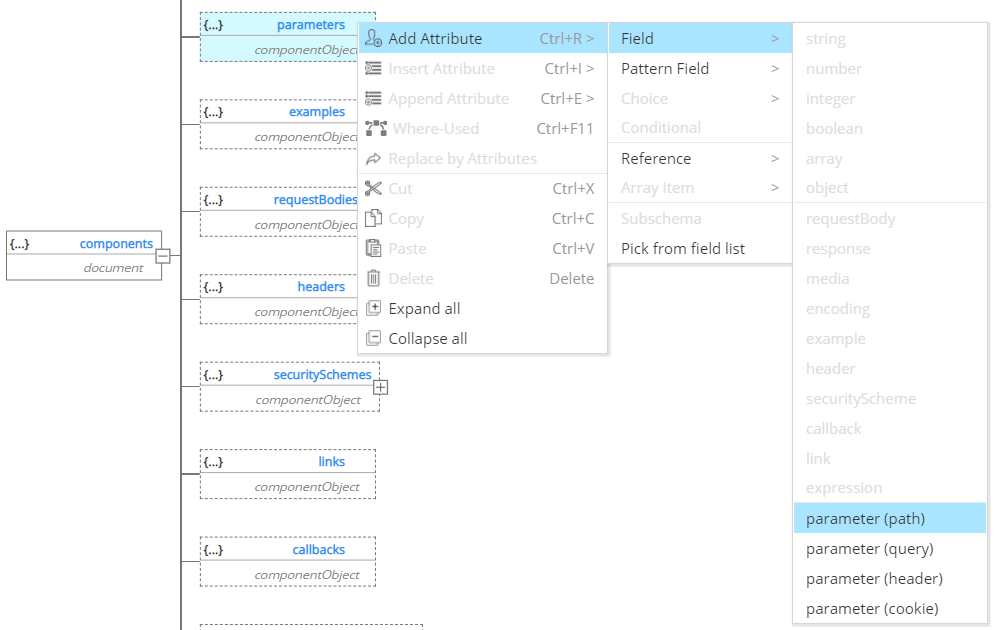Click the Copy icon
This screenshot has height=630, width=996.
pos(374,218)
